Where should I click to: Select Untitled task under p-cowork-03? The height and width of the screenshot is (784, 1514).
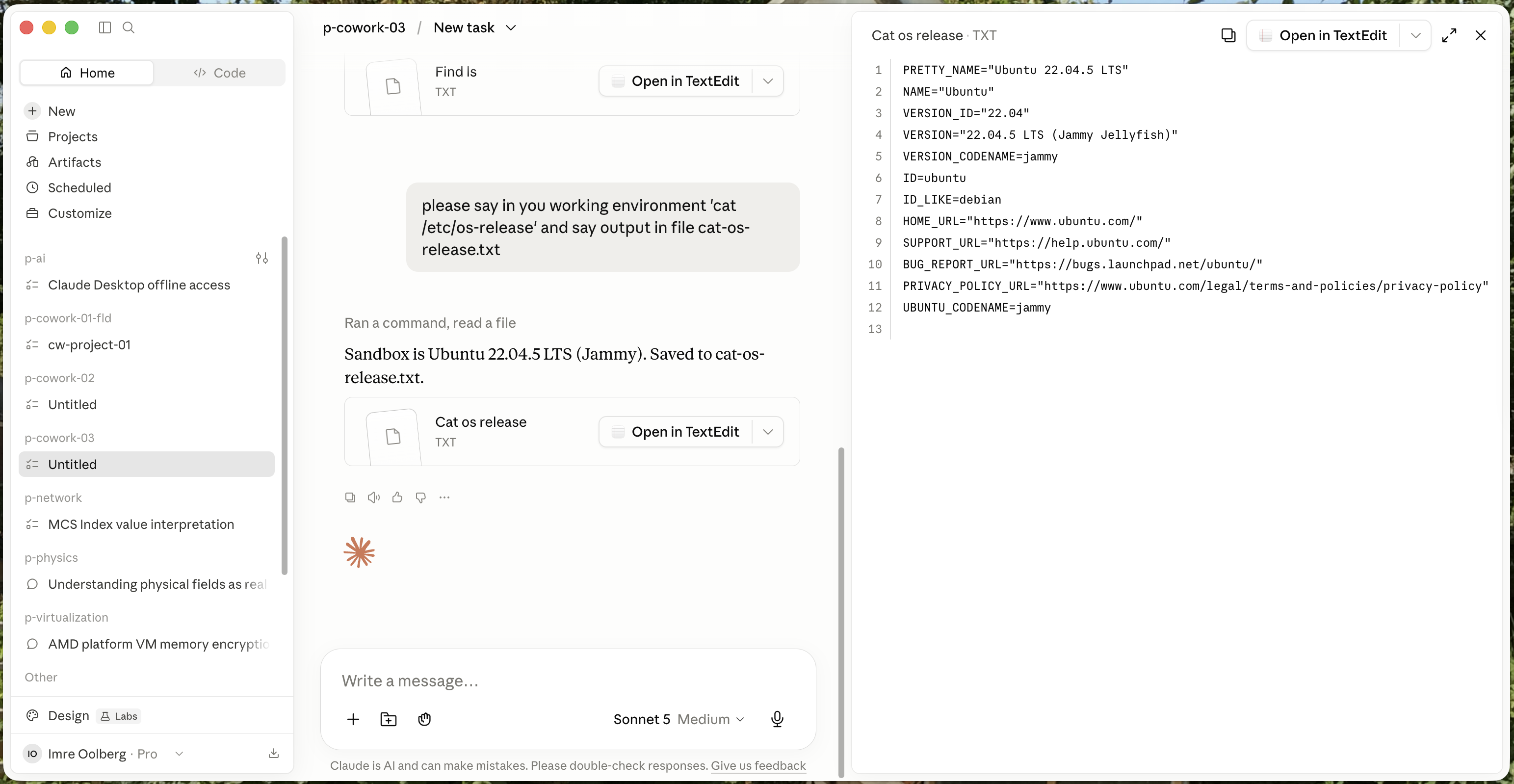coord(146,464)
